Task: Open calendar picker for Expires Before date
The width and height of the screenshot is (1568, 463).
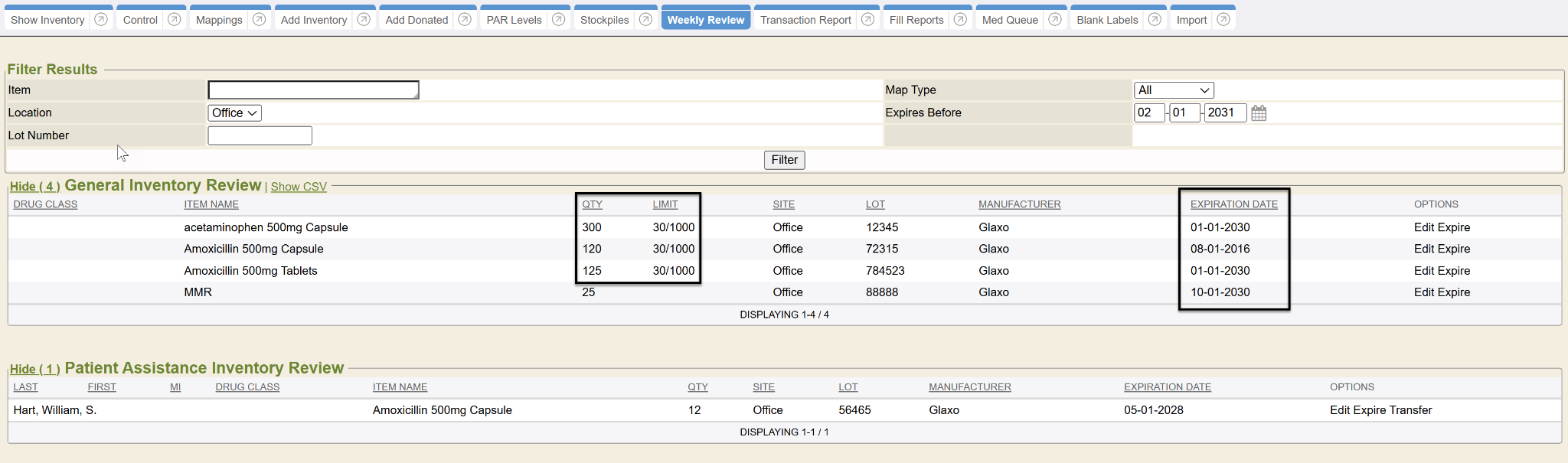Action: (x=1259, y=113)
